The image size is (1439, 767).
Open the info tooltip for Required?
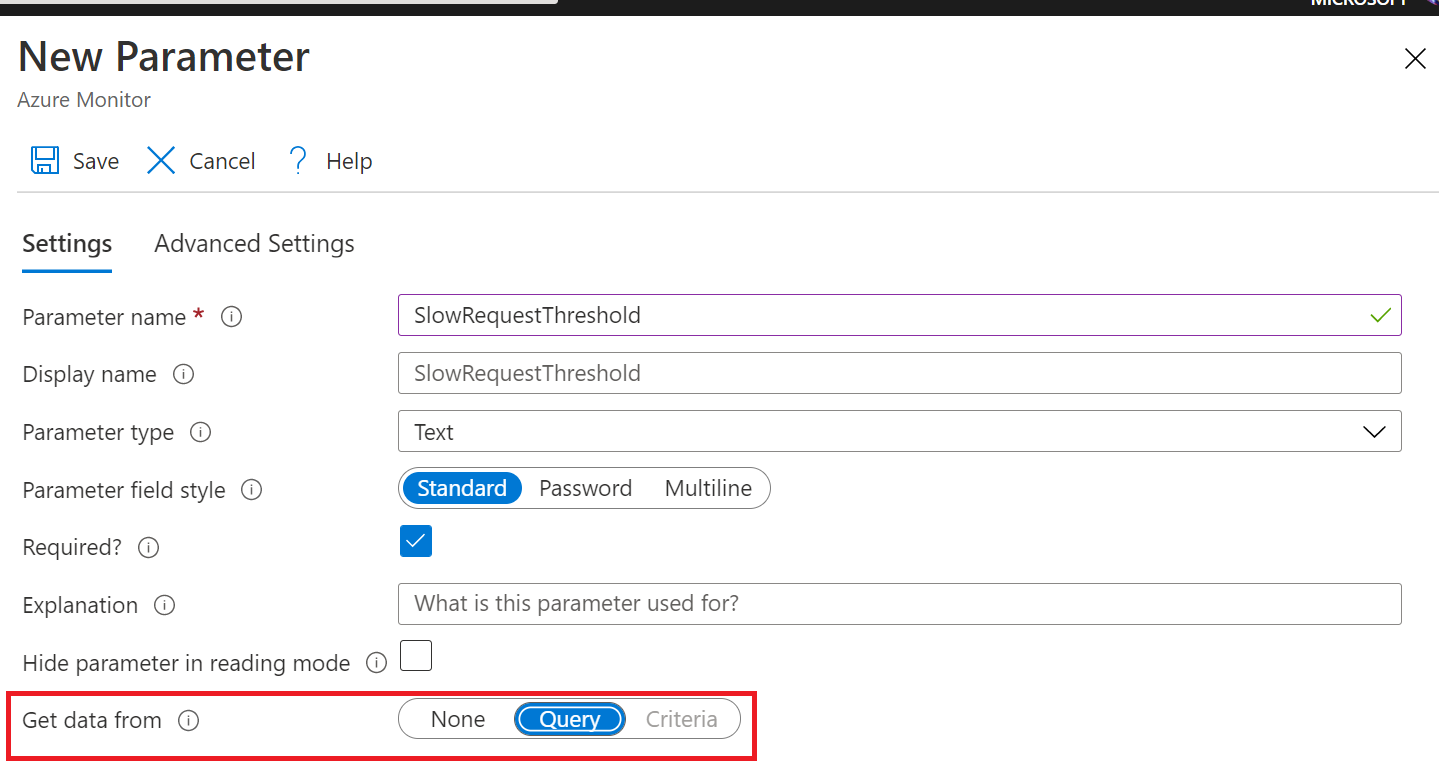click(x=147, y=548)
